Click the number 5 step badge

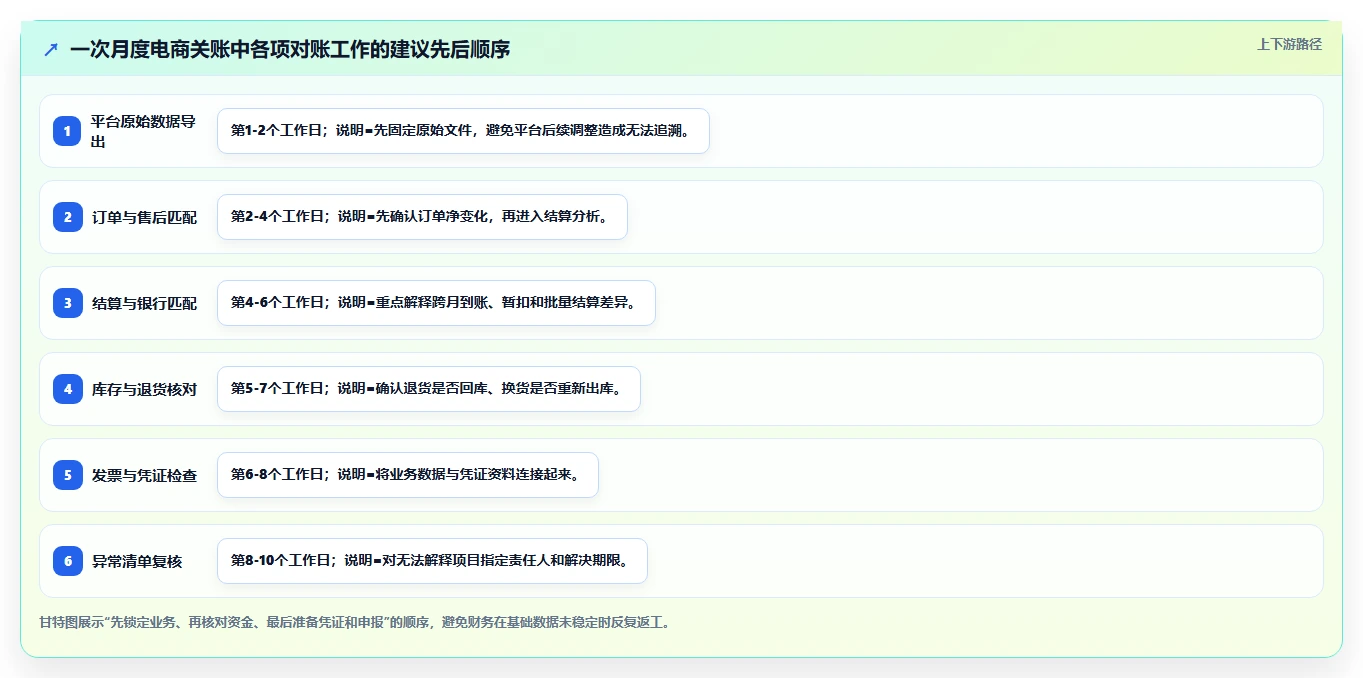point(68,475)
